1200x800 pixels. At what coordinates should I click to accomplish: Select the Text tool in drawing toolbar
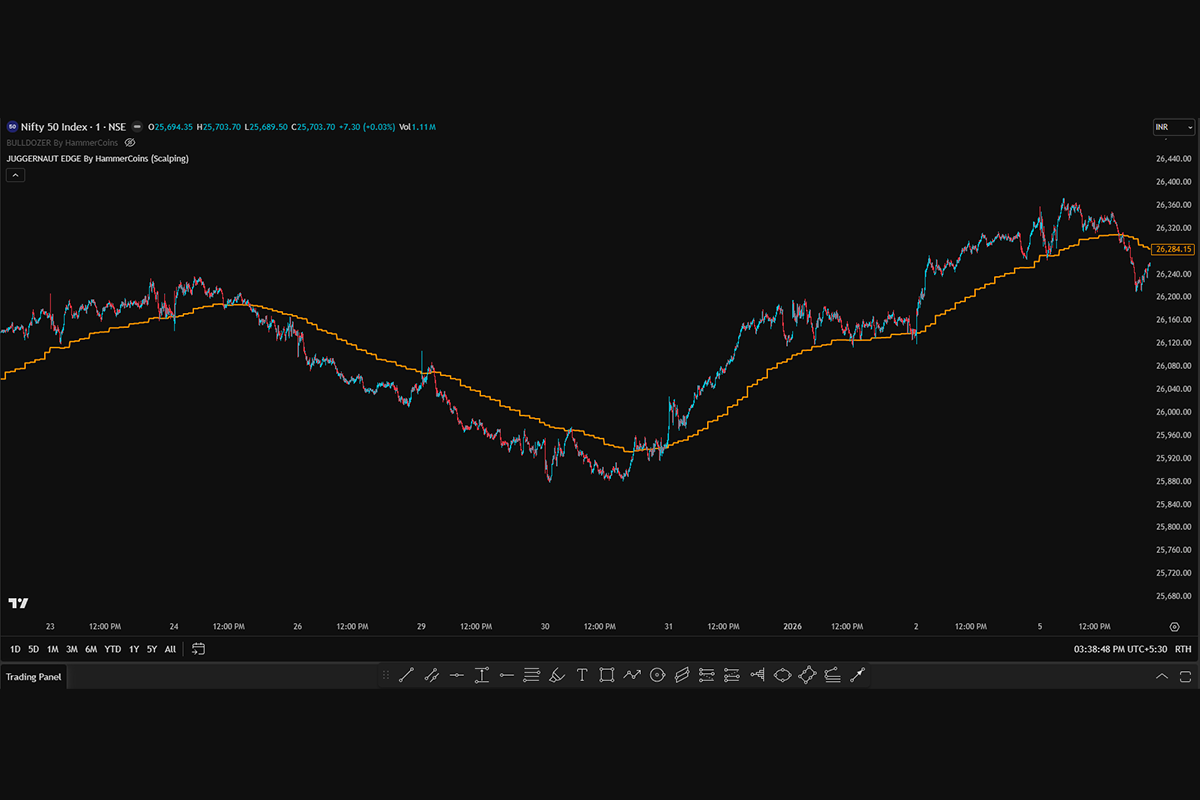coord(582,675)
